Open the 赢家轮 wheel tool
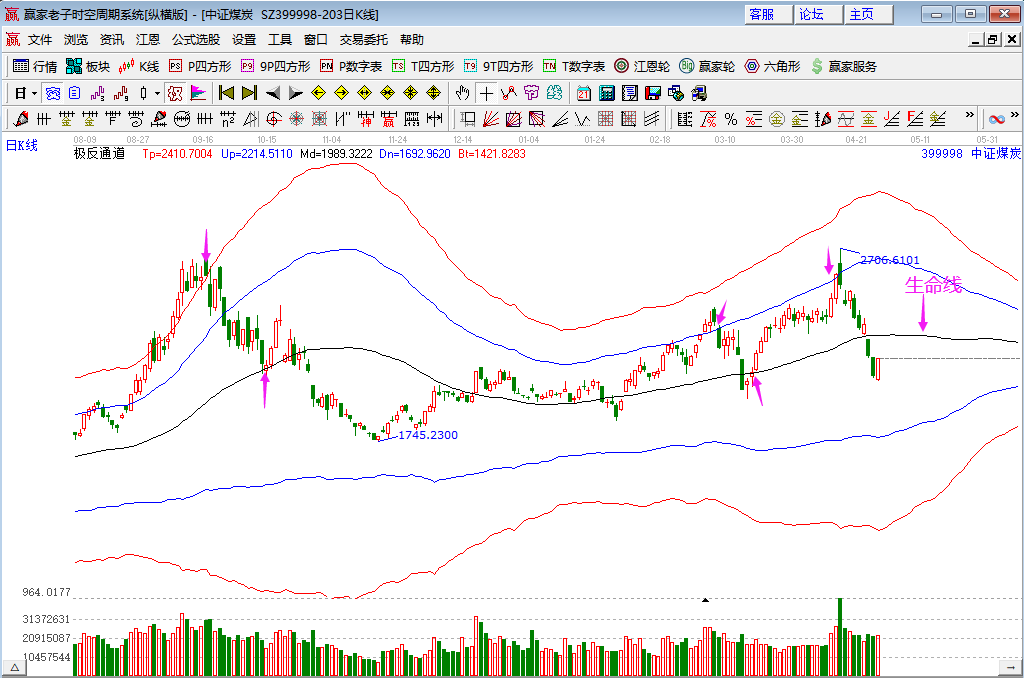This screenshot has width=1024, height=678. tap(707, 66)
